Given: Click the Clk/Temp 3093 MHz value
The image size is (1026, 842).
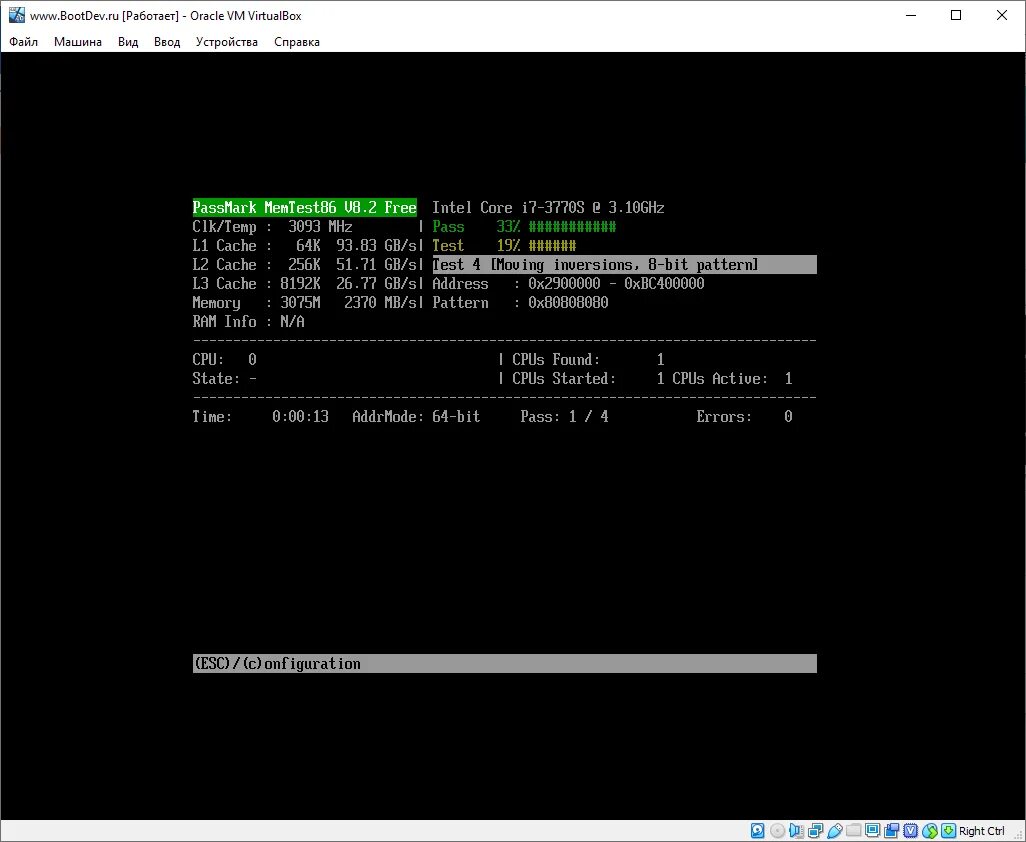Looking at the screenshot, I should pos(320,227).
